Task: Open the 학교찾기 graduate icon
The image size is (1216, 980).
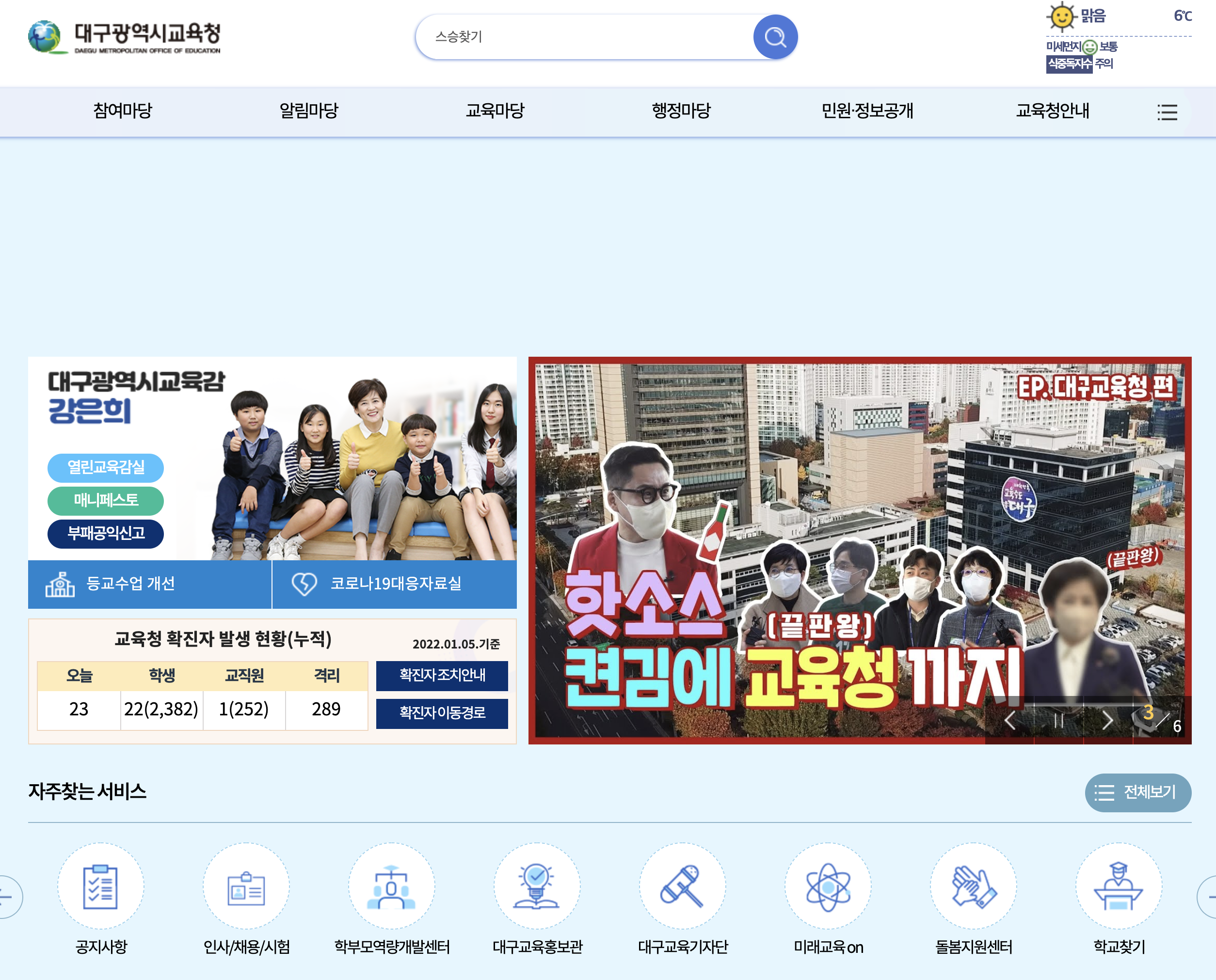Action: coord(1118,887)
